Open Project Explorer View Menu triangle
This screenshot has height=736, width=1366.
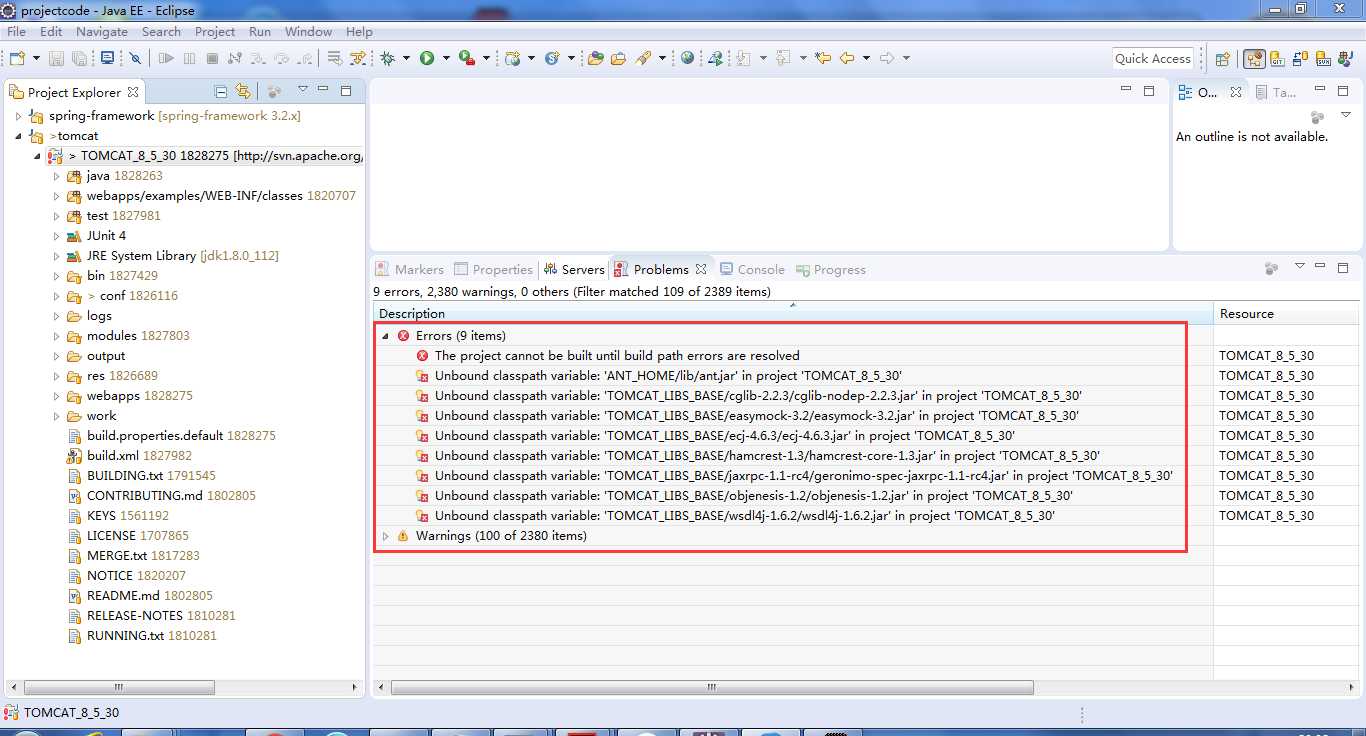303,89
